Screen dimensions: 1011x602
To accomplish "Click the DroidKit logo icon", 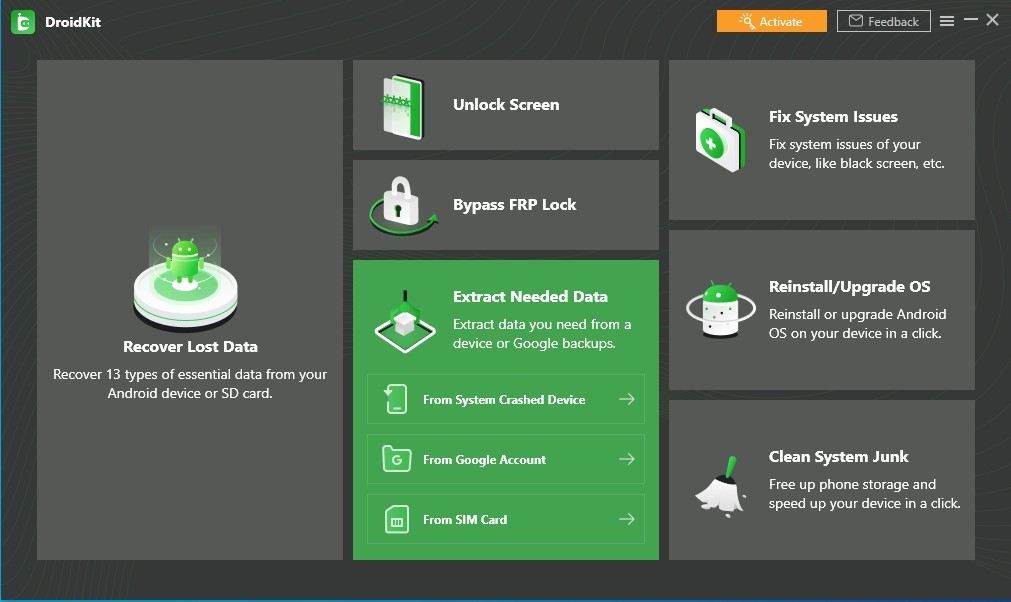I will pyautogui.click(x=23, y=21).
